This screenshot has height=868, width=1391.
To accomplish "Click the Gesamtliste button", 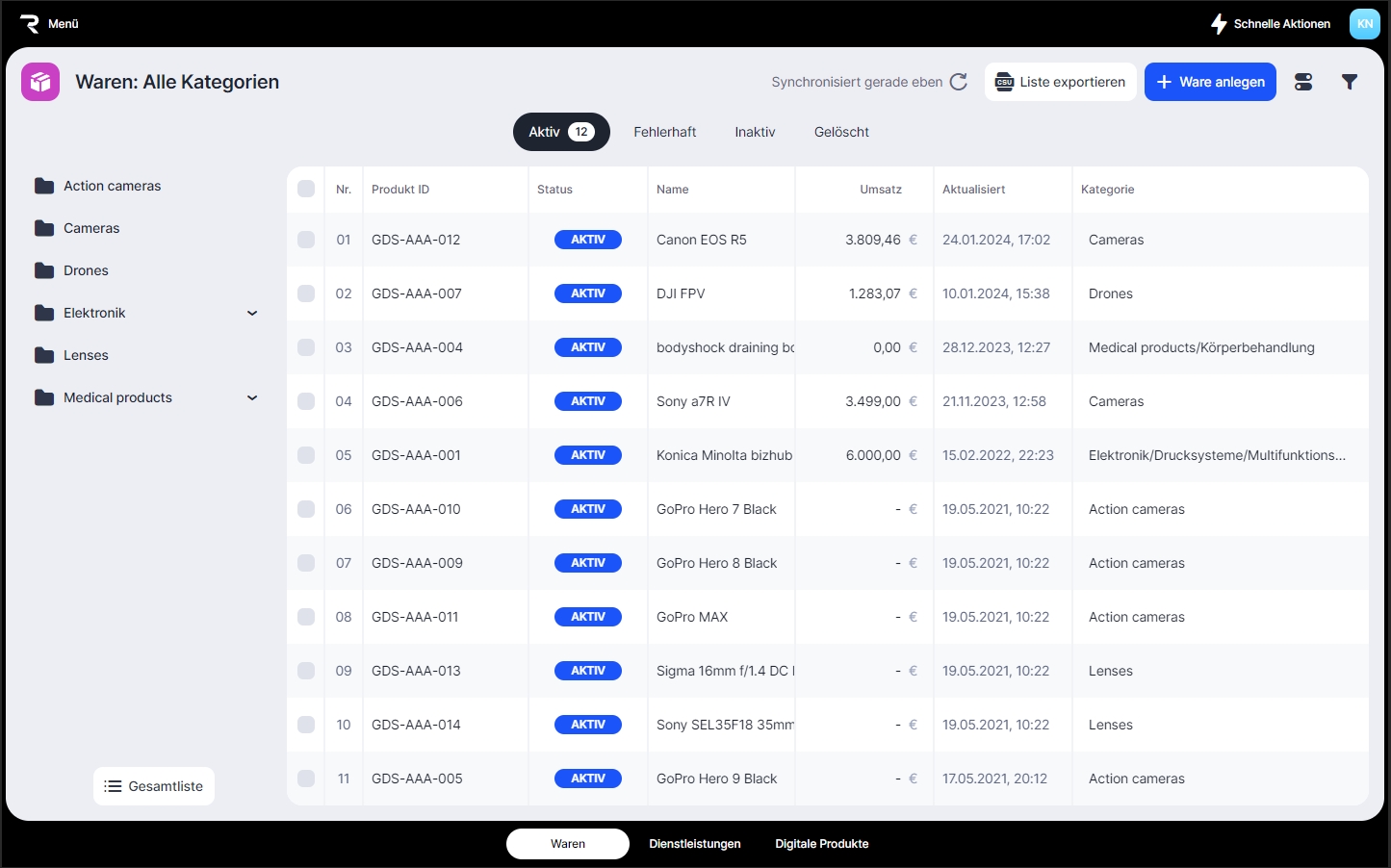I will (154, 786).
